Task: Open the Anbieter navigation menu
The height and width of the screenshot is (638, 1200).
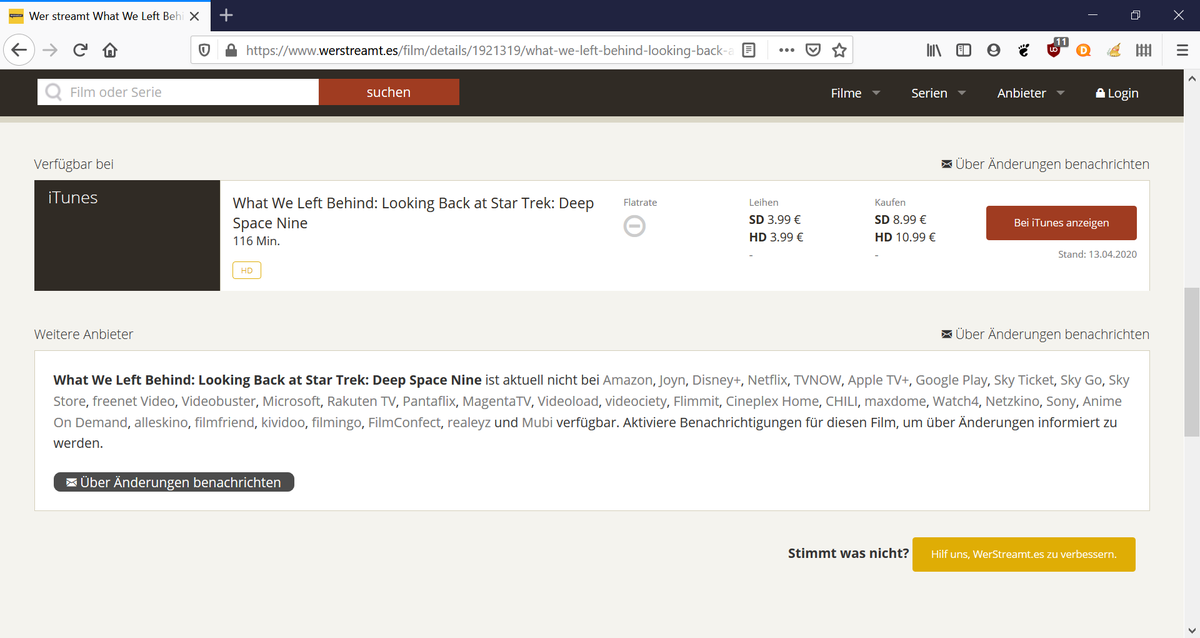Action: (1030, 93)
